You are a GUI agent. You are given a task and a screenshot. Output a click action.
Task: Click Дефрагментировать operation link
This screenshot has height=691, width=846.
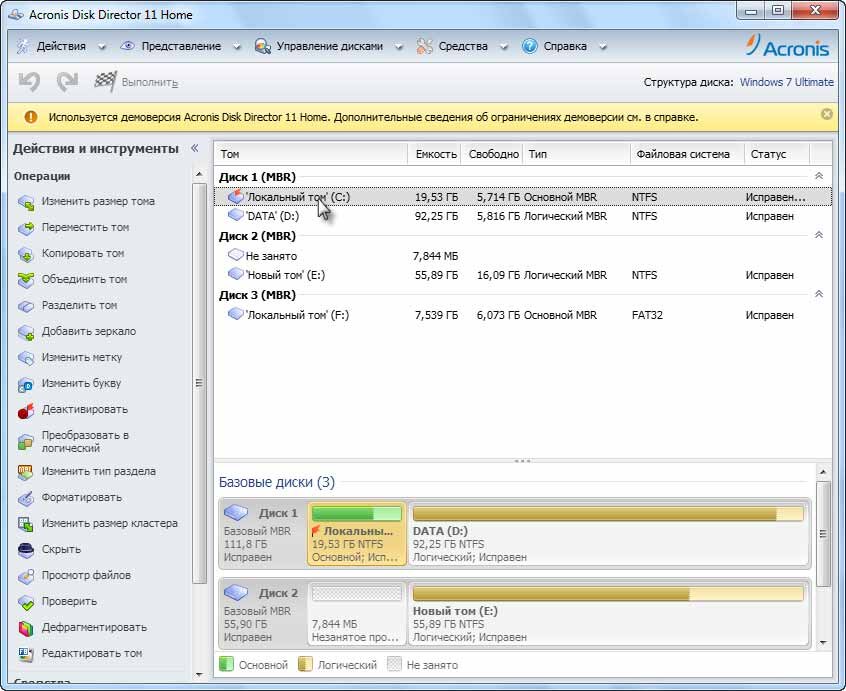point(94,627)
